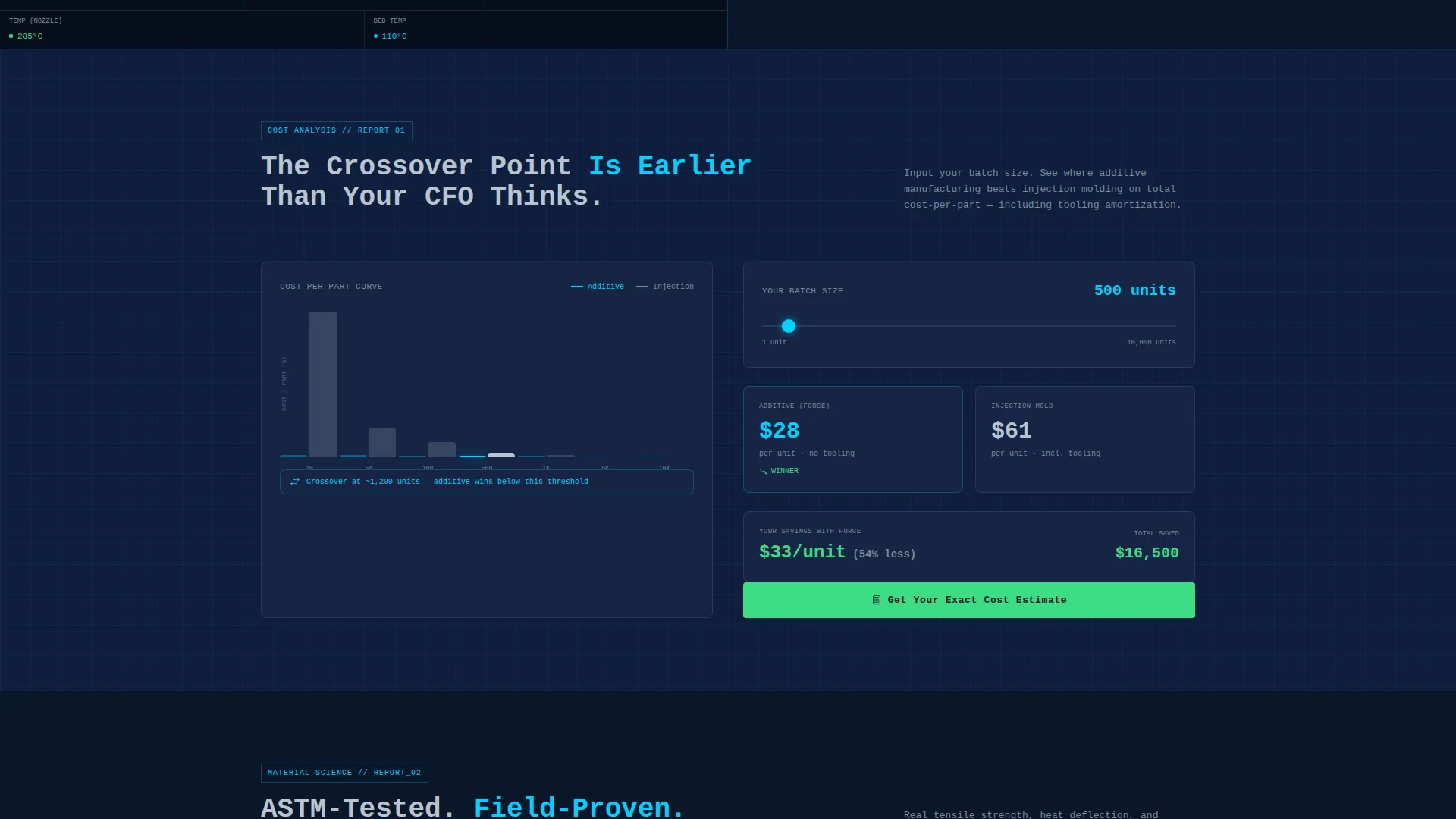Viewport: 1456px width, 819px height.
Task: Click 'Than Your CFO Thinks.' headline line
Action: pyautogui.click(x=432, y=196)
